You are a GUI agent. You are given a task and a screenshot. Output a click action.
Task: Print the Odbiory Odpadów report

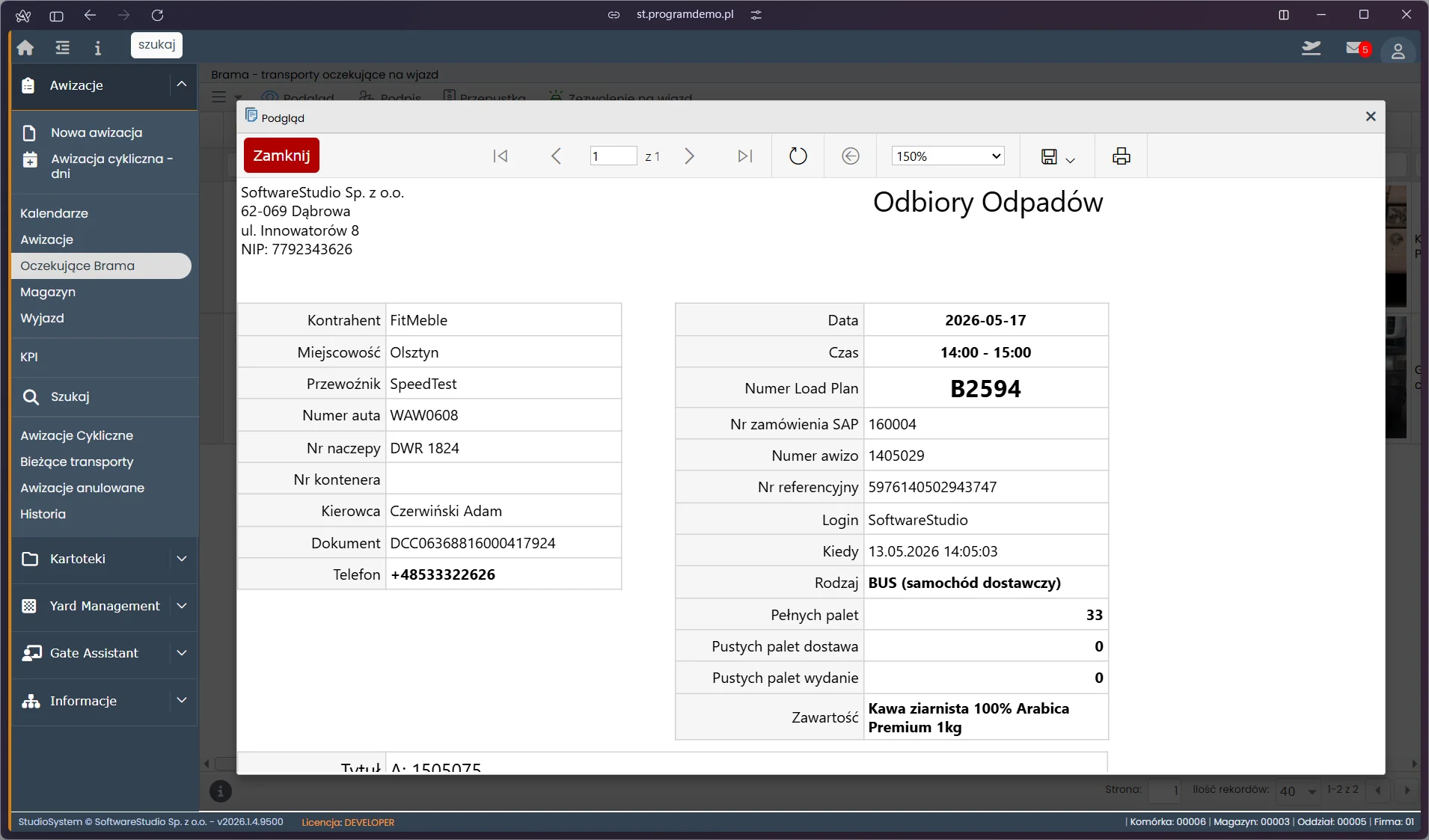click(x=1121, y=156)
